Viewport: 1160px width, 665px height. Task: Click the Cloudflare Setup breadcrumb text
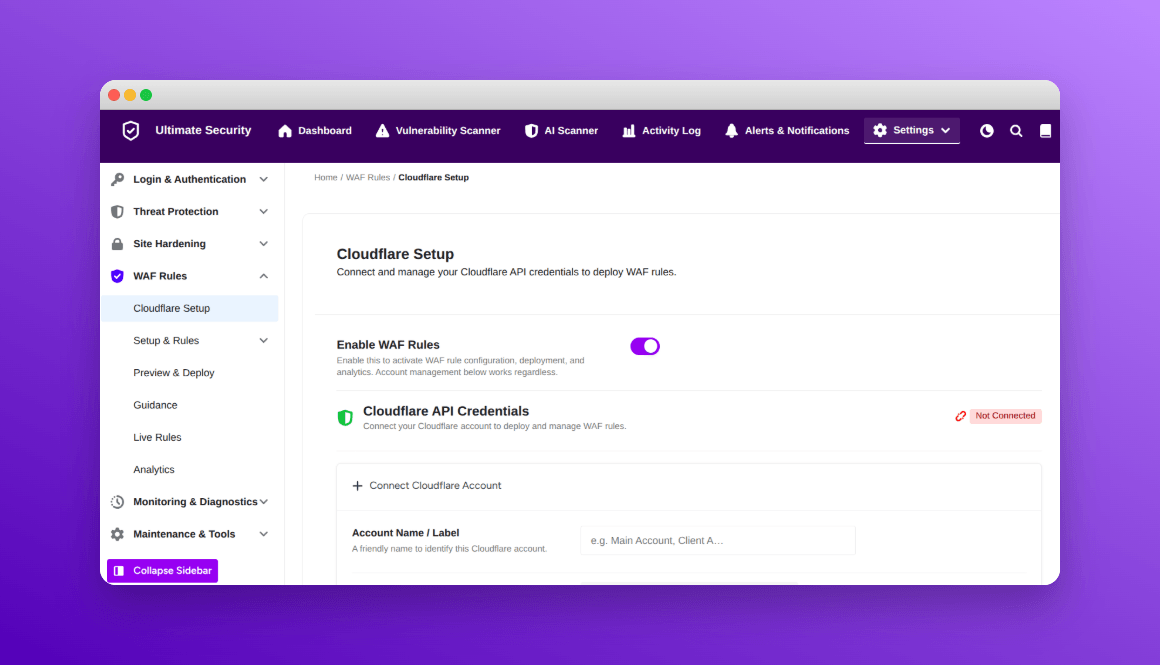coord(434,178)
